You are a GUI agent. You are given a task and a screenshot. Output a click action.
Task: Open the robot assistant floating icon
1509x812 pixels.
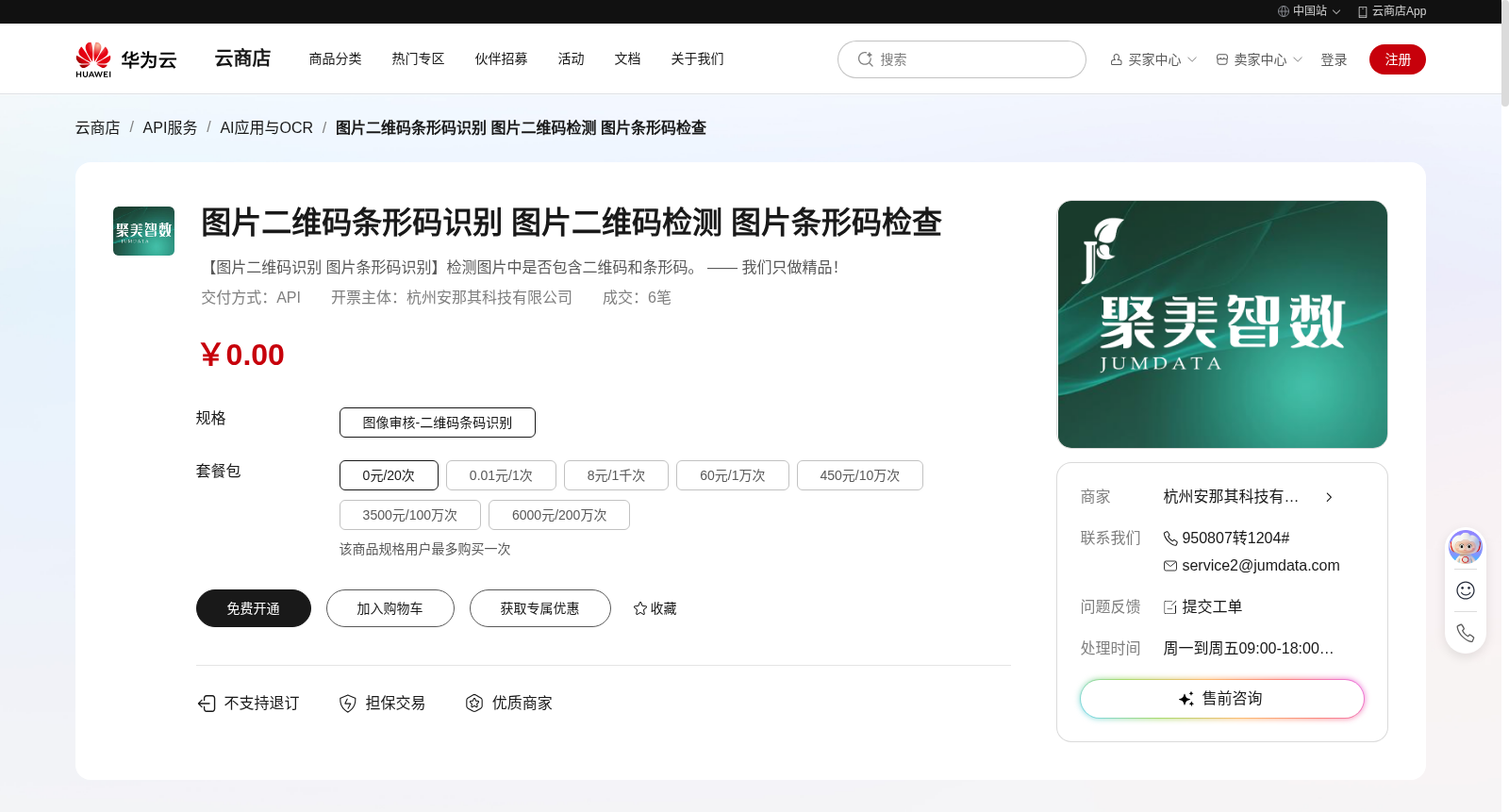pos(1466,547)
